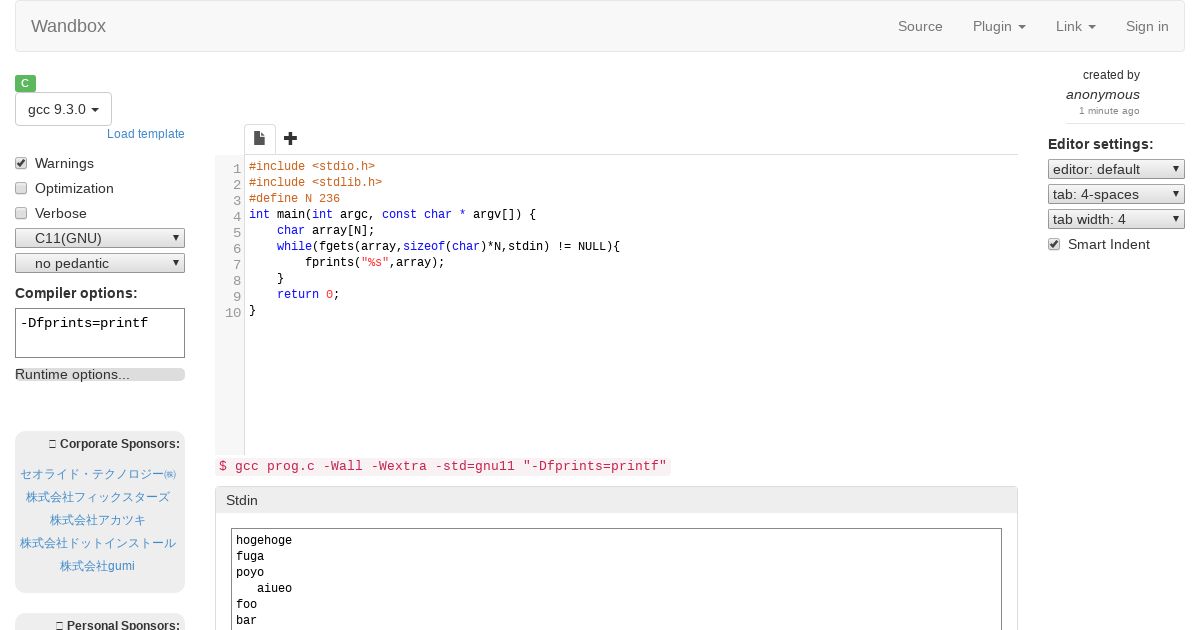Enable the Verbose checkbox
1200x630 pixels.
pyautogui.click(x=21, y=213)
